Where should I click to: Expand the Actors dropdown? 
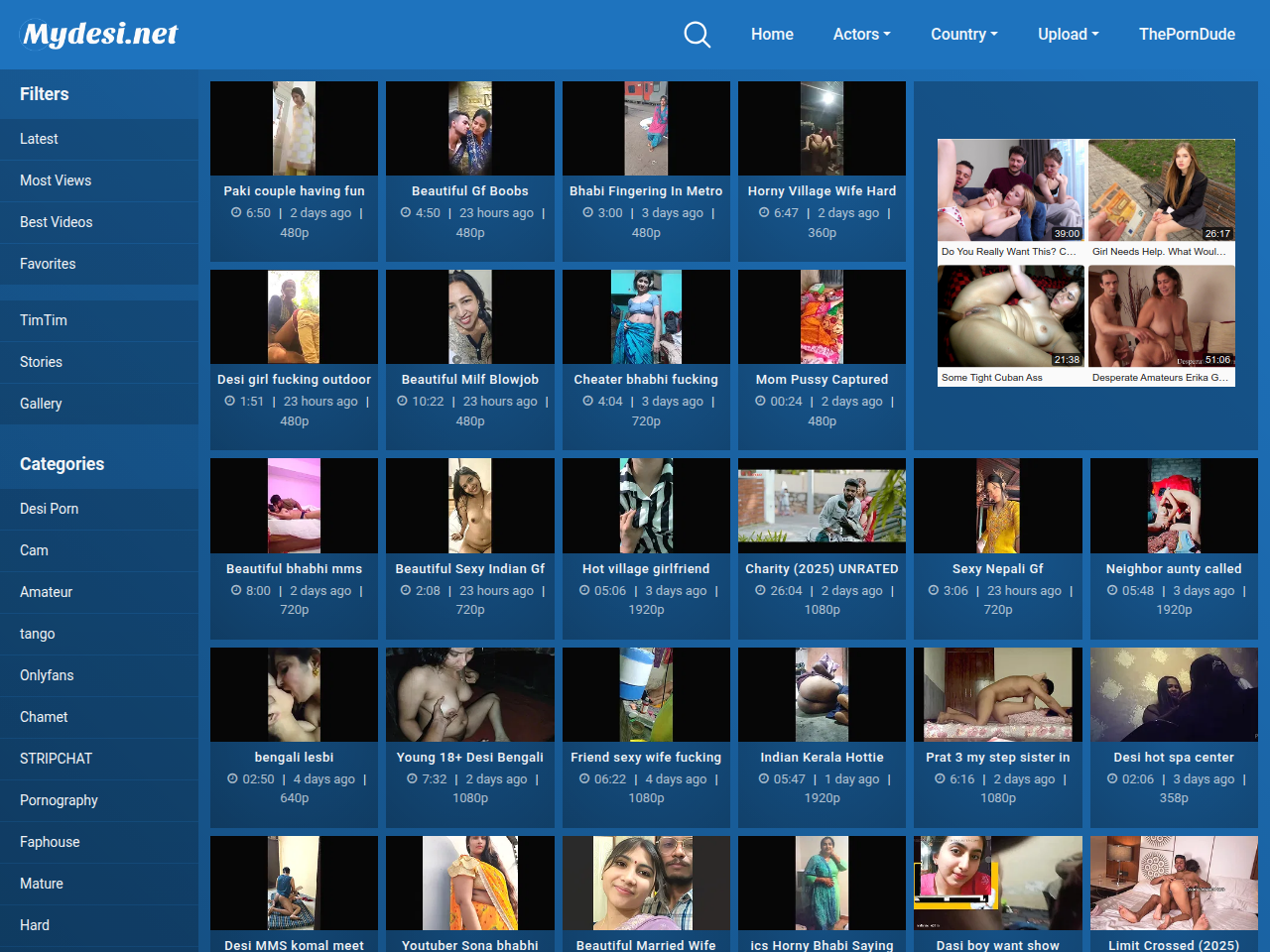861,35
